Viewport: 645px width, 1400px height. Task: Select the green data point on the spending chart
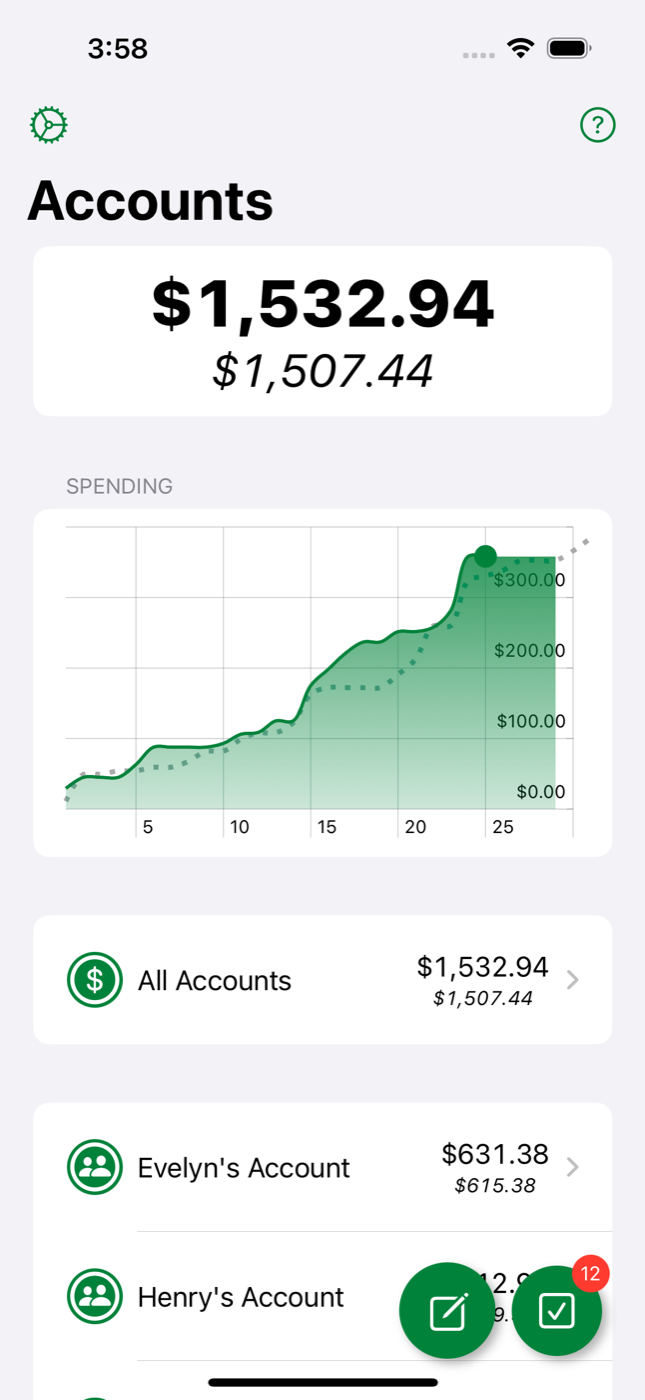click(x=486, y=556)
